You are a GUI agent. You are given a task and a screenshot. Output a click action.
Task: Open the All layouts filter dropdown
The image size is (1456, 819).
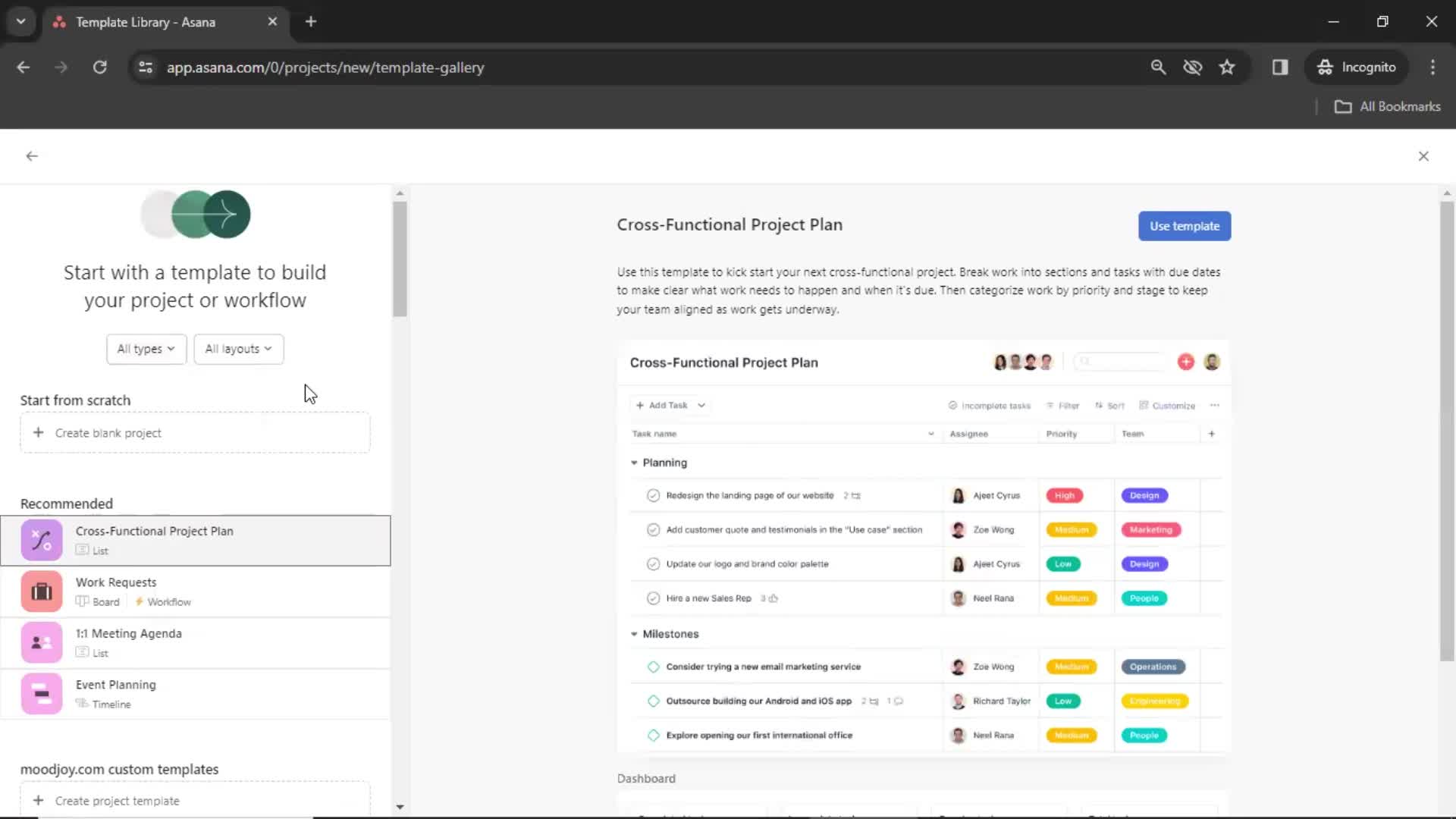pyautogui.click(x=238, y=349)
